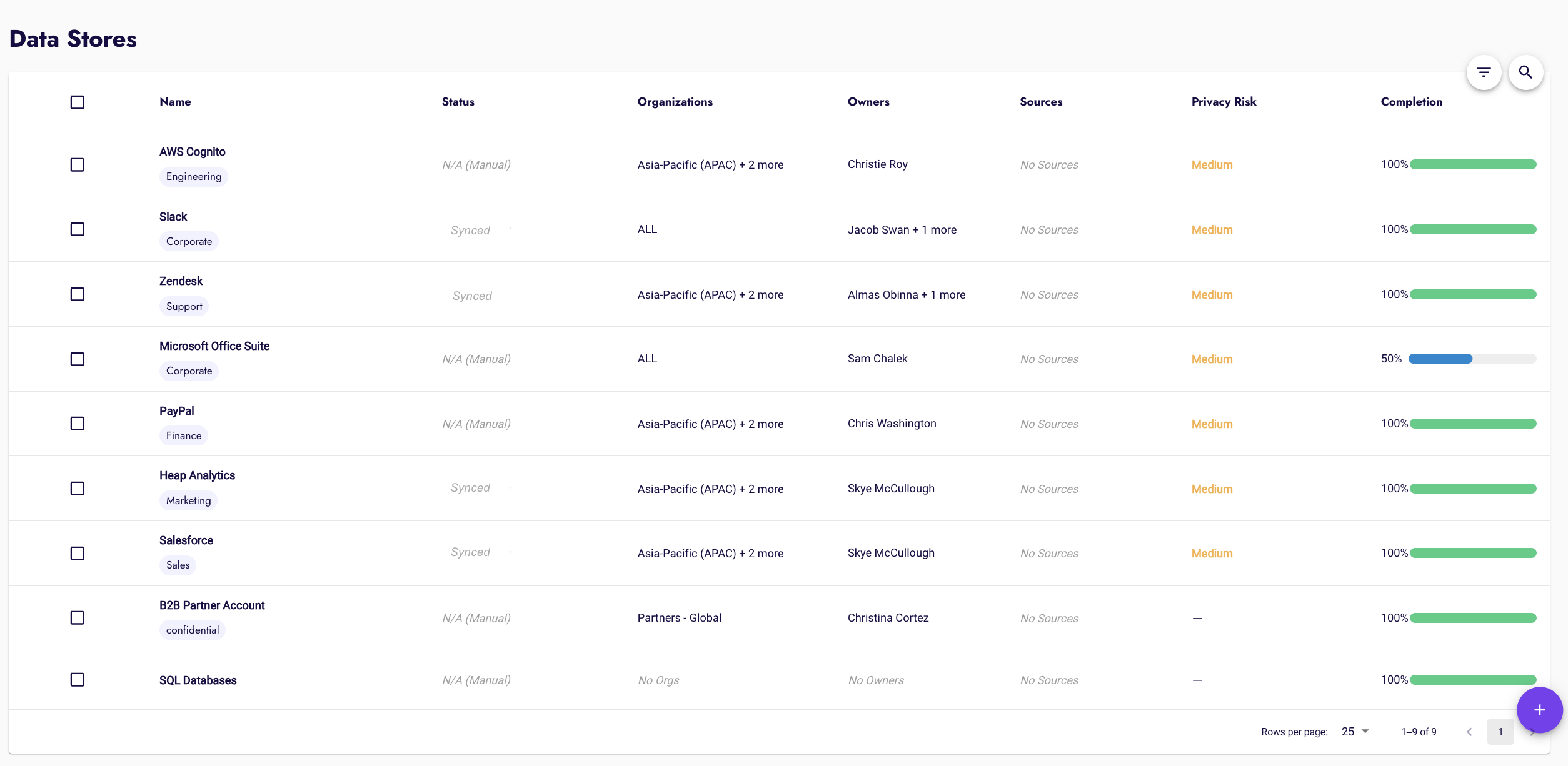Click the search magnifier icon
This screenshot has width=1568, height=766.
(1525, 72)
